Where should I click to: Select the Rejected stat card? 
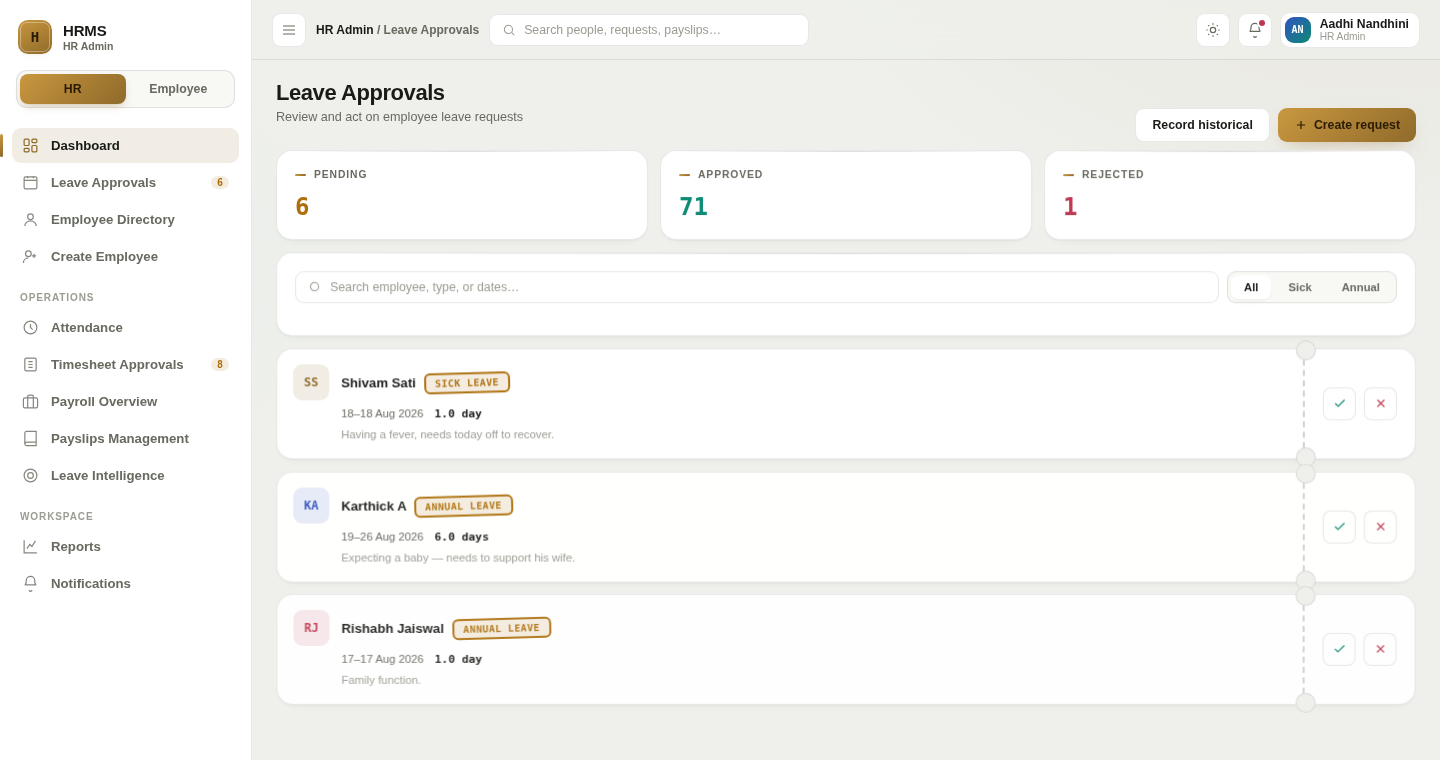pos(1230,195)
